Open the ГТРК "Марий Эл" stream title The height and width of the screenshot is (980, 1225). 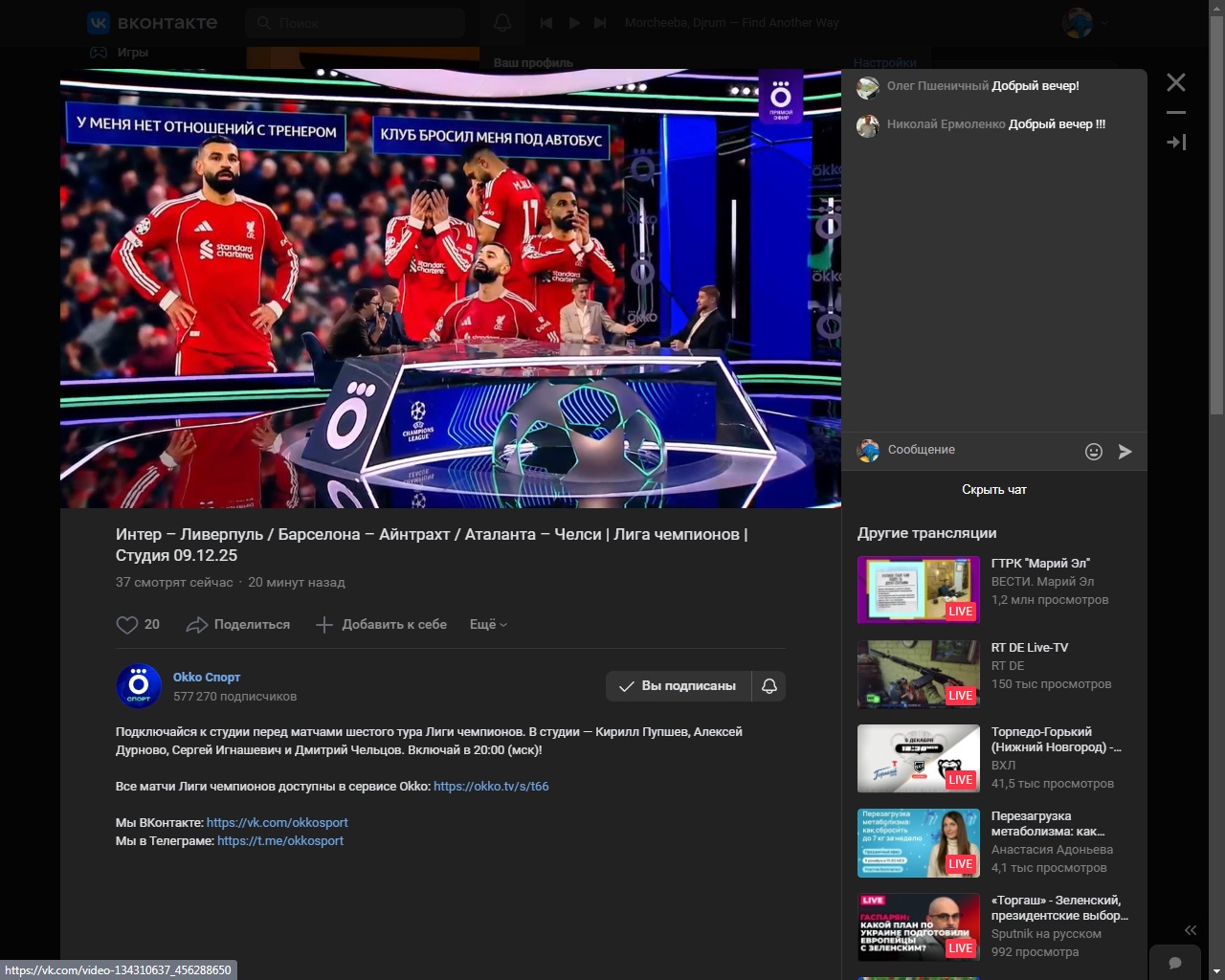point(1040,564)
